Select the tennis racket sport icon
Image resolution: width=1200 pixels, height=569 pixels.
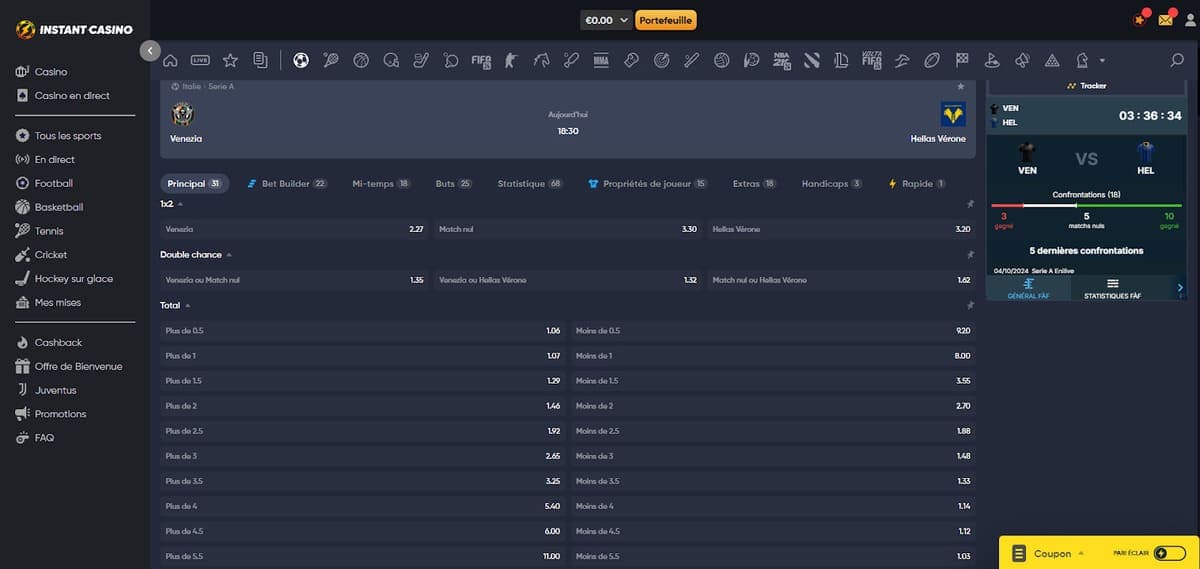[x=331, y=60]
